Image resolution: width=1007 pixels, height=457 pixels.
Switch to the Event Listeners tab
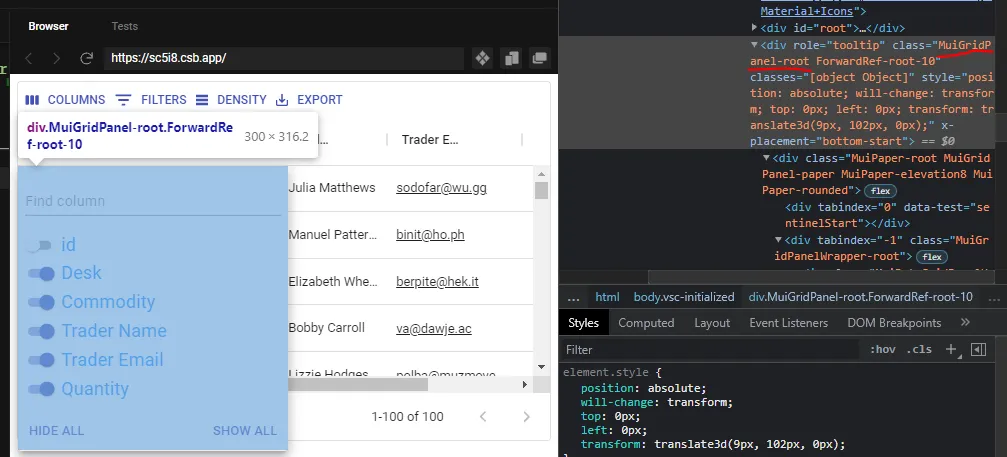(x=788, y=323)
